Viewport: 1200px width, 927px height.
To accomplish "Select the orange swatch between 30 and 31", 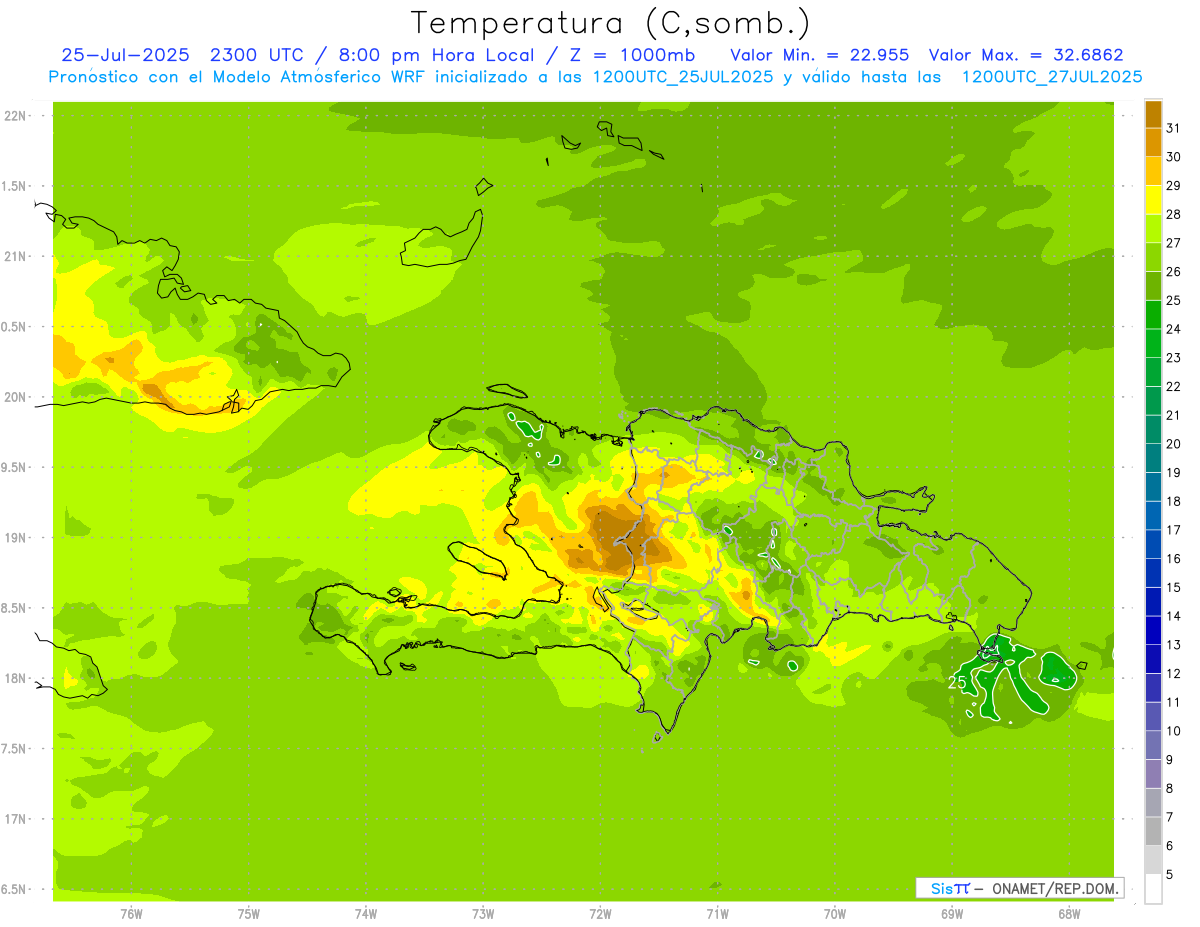I will [x=1153, y=142].
